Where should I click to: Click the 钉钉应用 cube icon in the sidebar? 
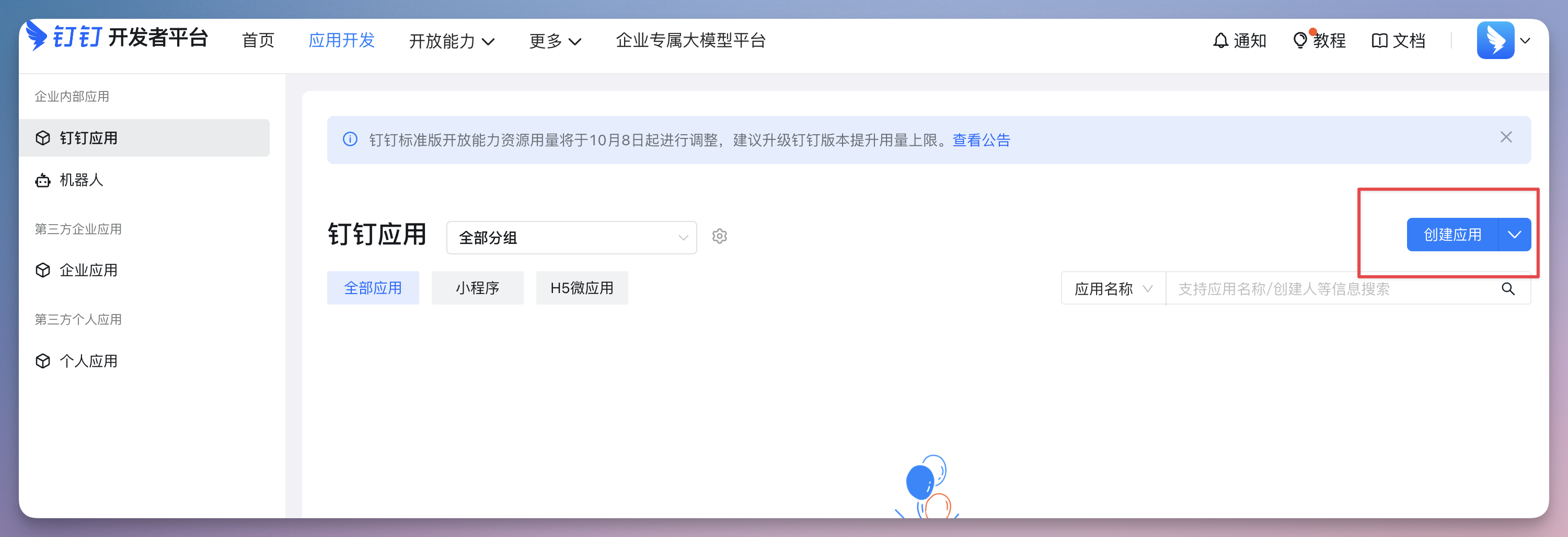pos(43,138)
